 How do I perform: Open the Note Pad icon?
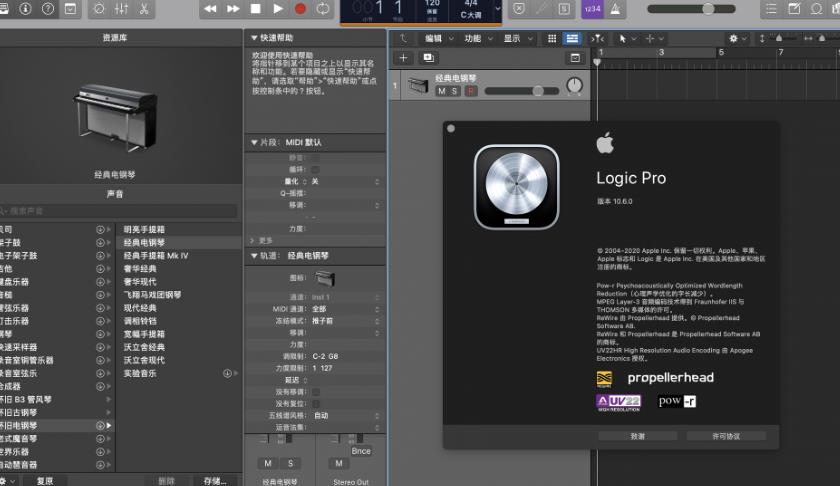(794, 9)
